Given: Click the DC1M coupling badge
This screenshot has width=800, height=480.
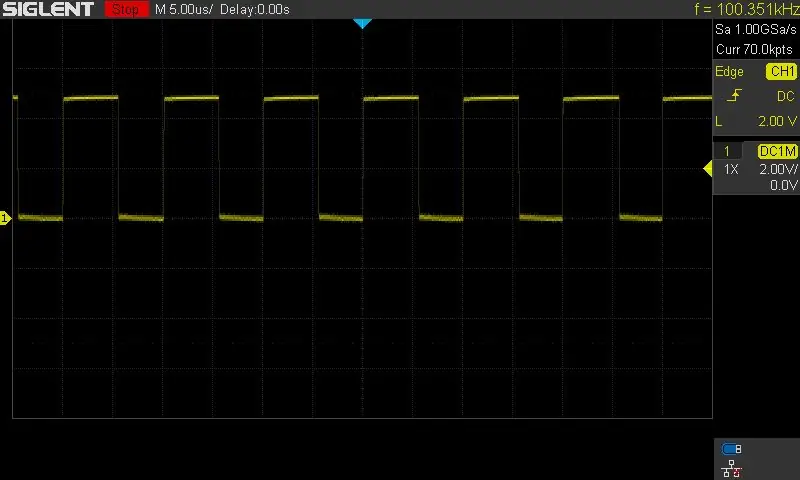Looking at the screenshot, I should pos(777,151).
